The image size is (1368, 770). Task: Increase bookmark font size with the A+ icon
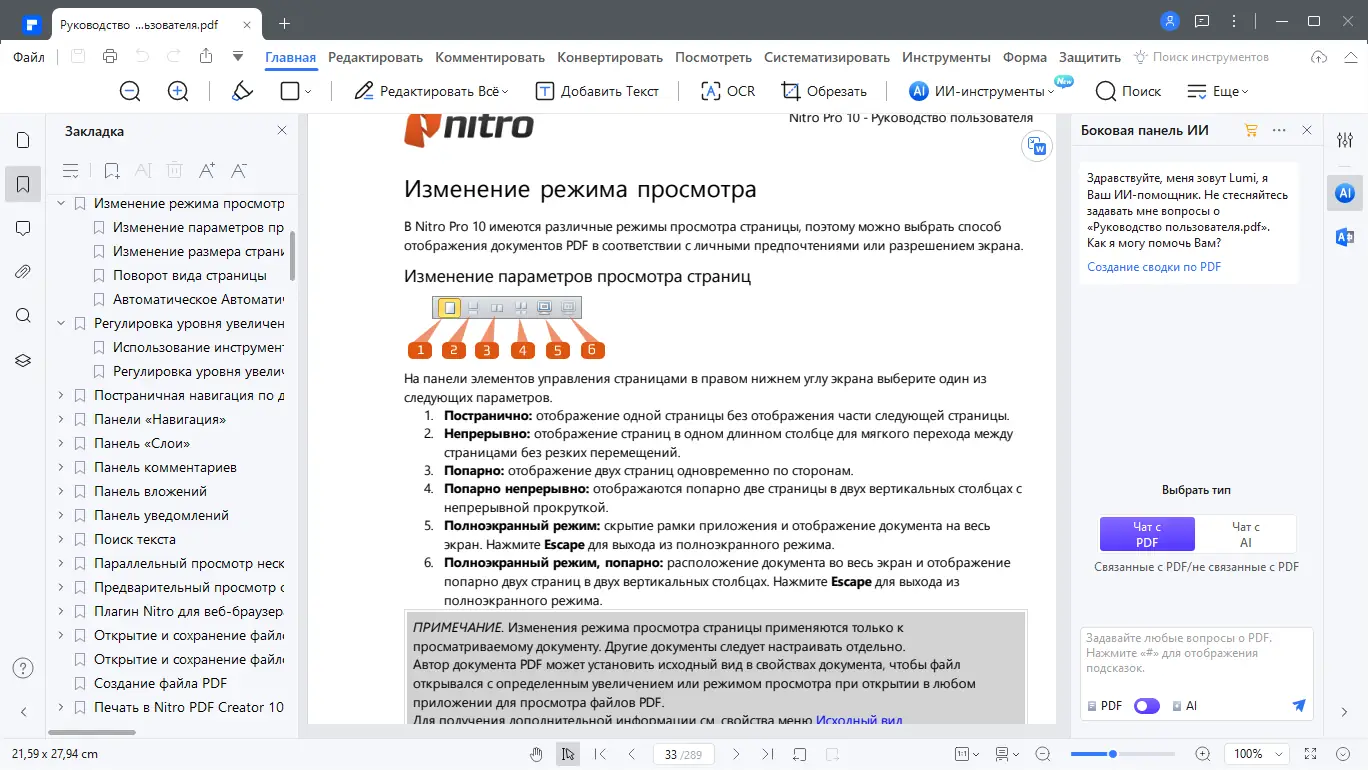point(207,171)
